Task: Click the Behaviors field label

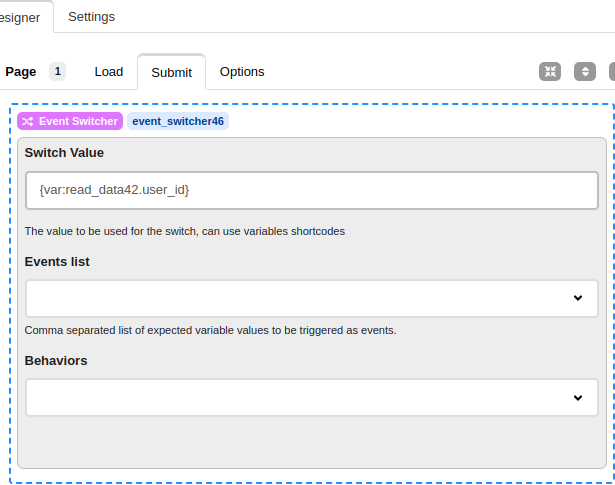Action: click(56, 360)
